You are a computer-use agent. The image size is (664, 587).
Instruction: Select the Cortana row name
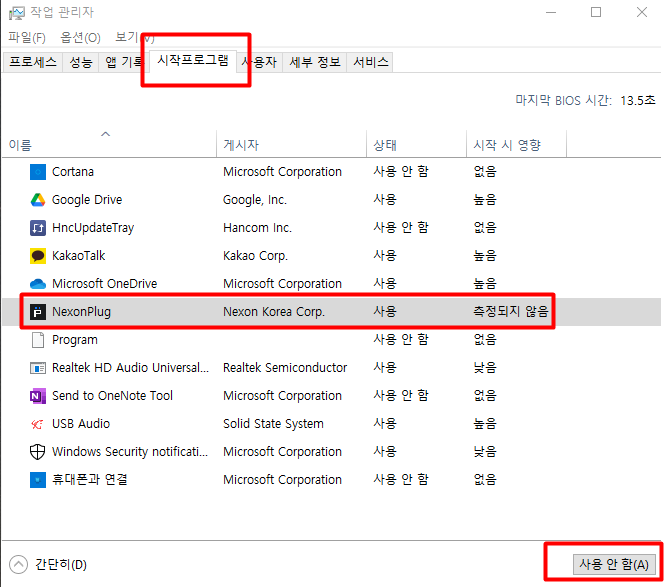click(x=73, y=172)
